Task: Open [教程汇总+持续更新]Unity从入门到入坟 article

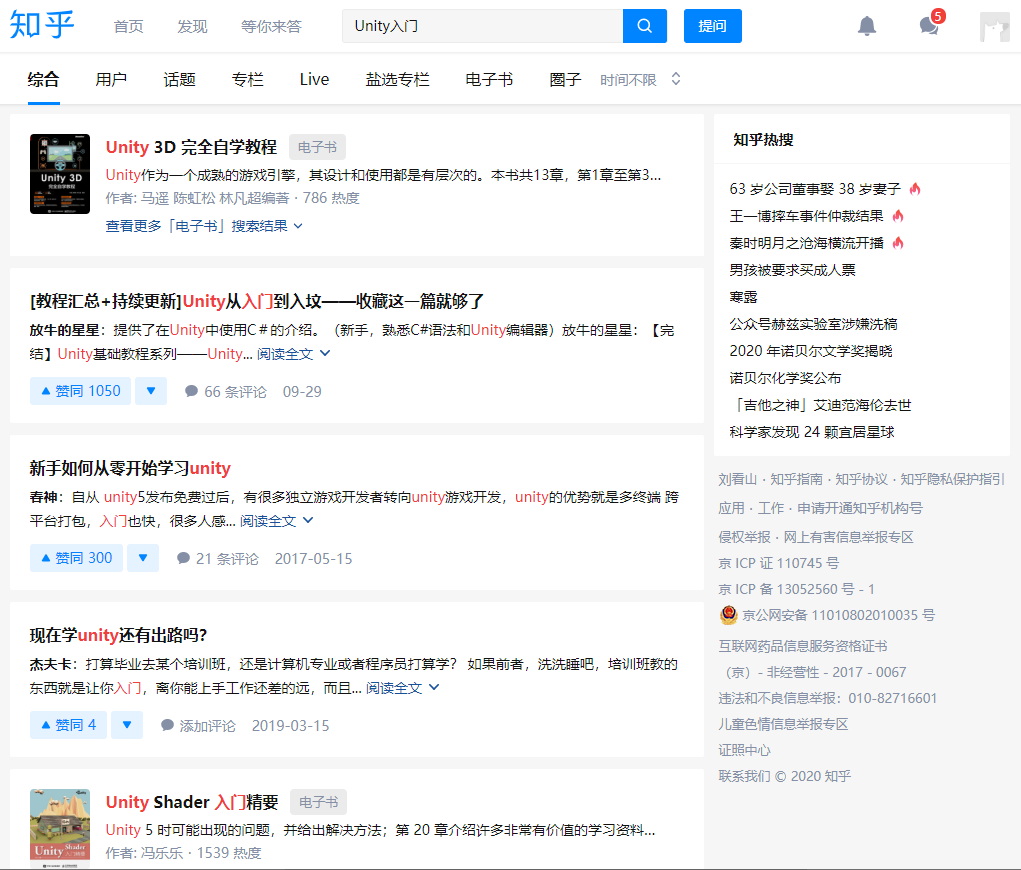Action: click(257, 301)
